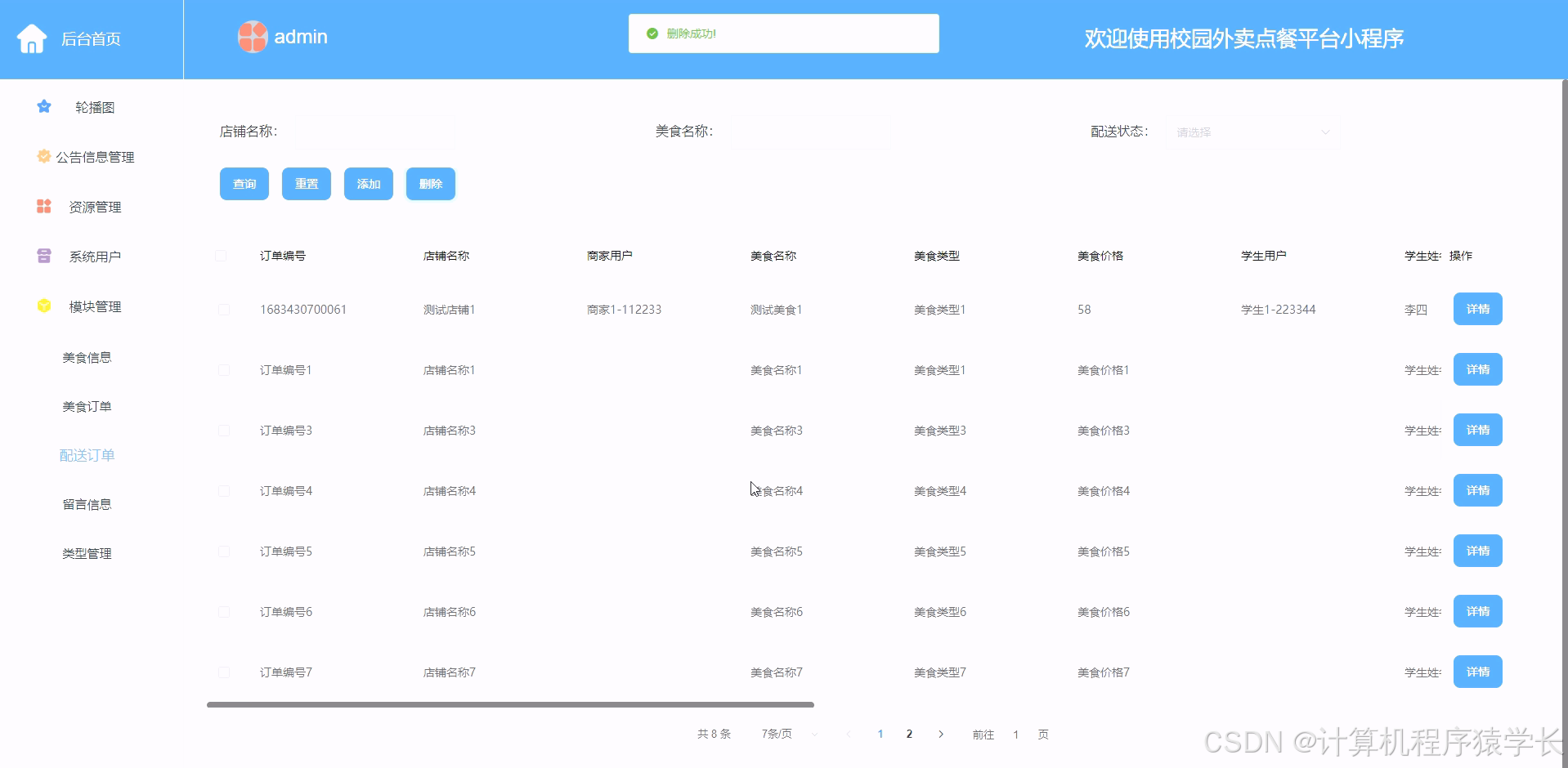1568x768 pixels.
Task: Click the cell 店铺名称6
Action: point(450,612)
